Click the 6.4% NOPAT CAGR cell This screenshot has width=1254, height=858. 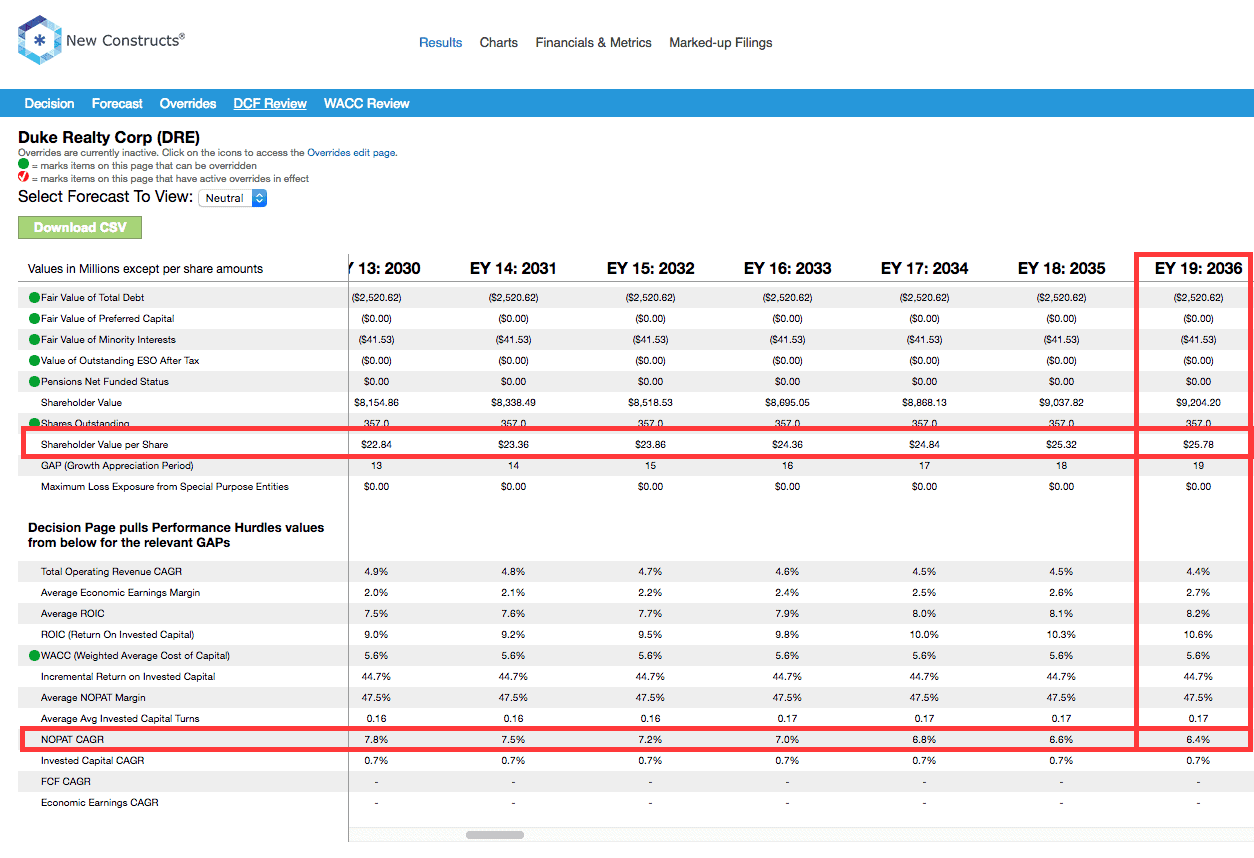point(1198,740)
